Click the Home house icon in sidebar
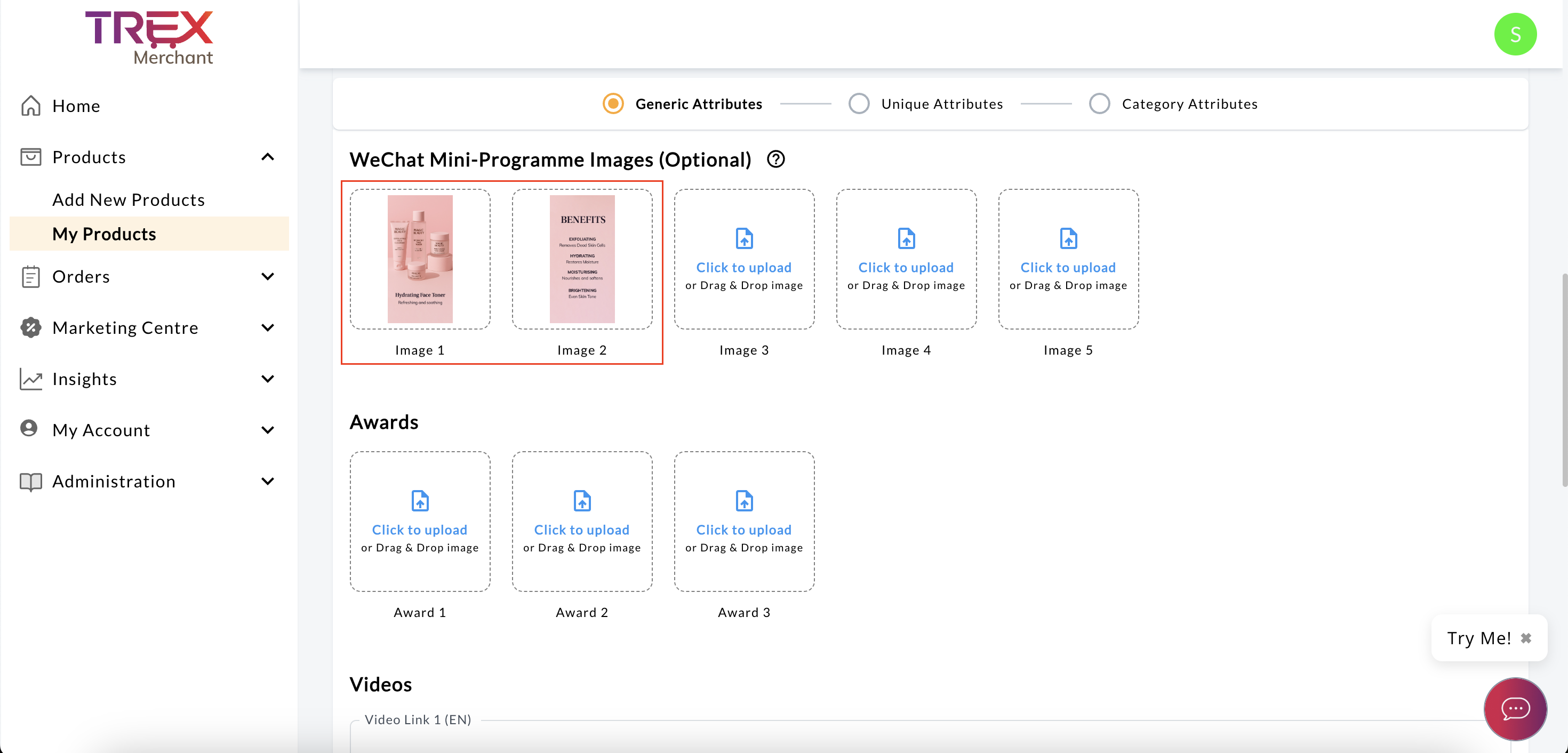Screen dimensions: 1568x753 (x=30, y=106)
